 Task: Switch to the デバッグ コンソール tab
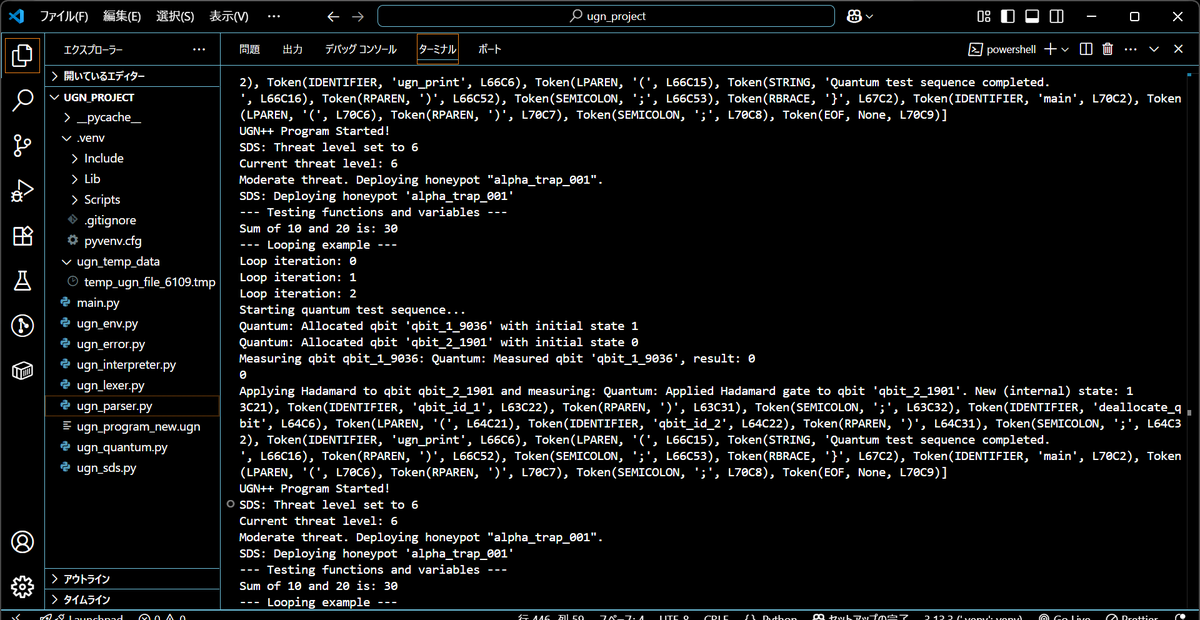360,49
